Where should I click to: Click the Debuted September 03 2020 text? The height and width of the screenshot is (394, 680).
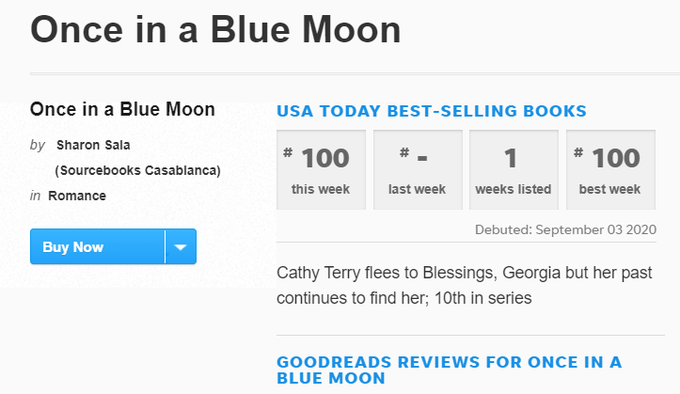coord(566,229)
